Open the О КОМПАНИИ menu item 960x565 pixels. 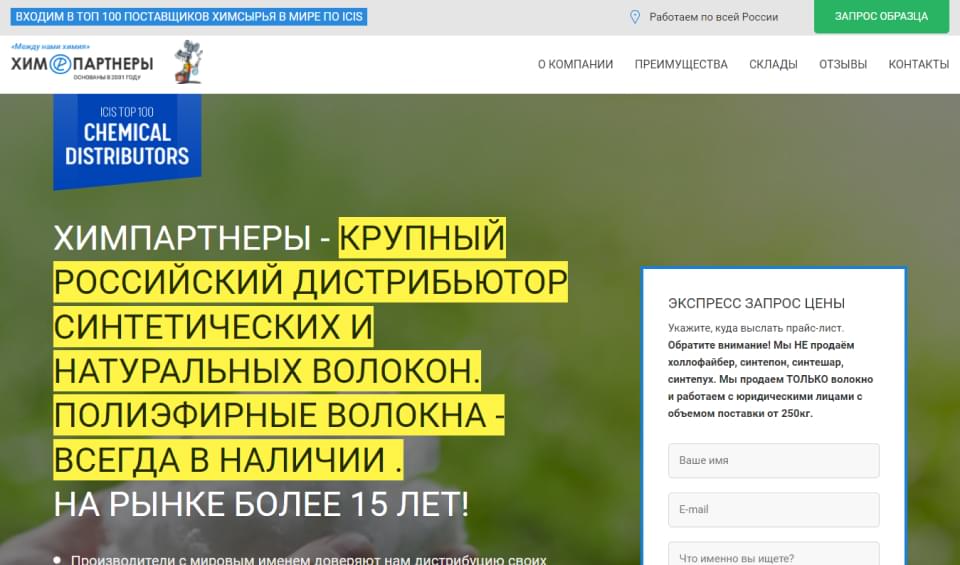tap(576, 64)
